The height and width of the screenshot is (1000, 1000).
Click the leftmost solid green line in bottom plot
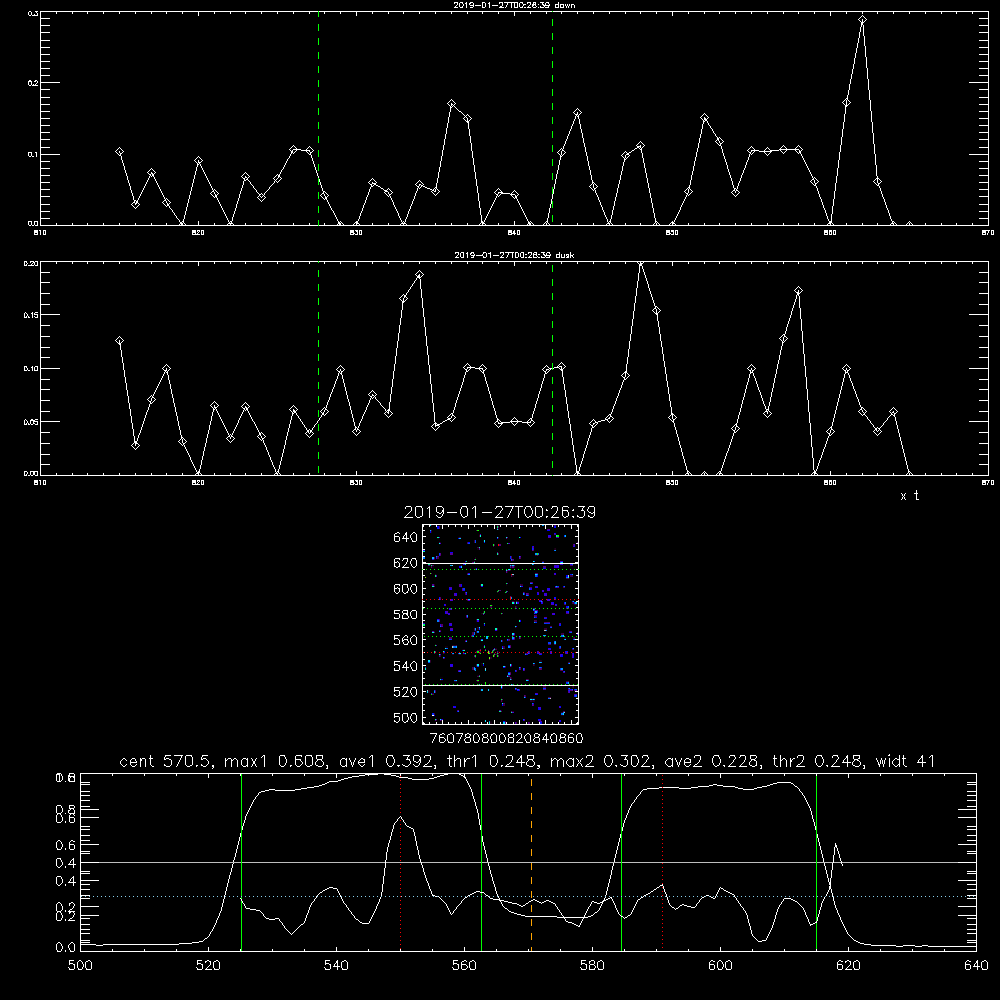(x=241, y=861)
